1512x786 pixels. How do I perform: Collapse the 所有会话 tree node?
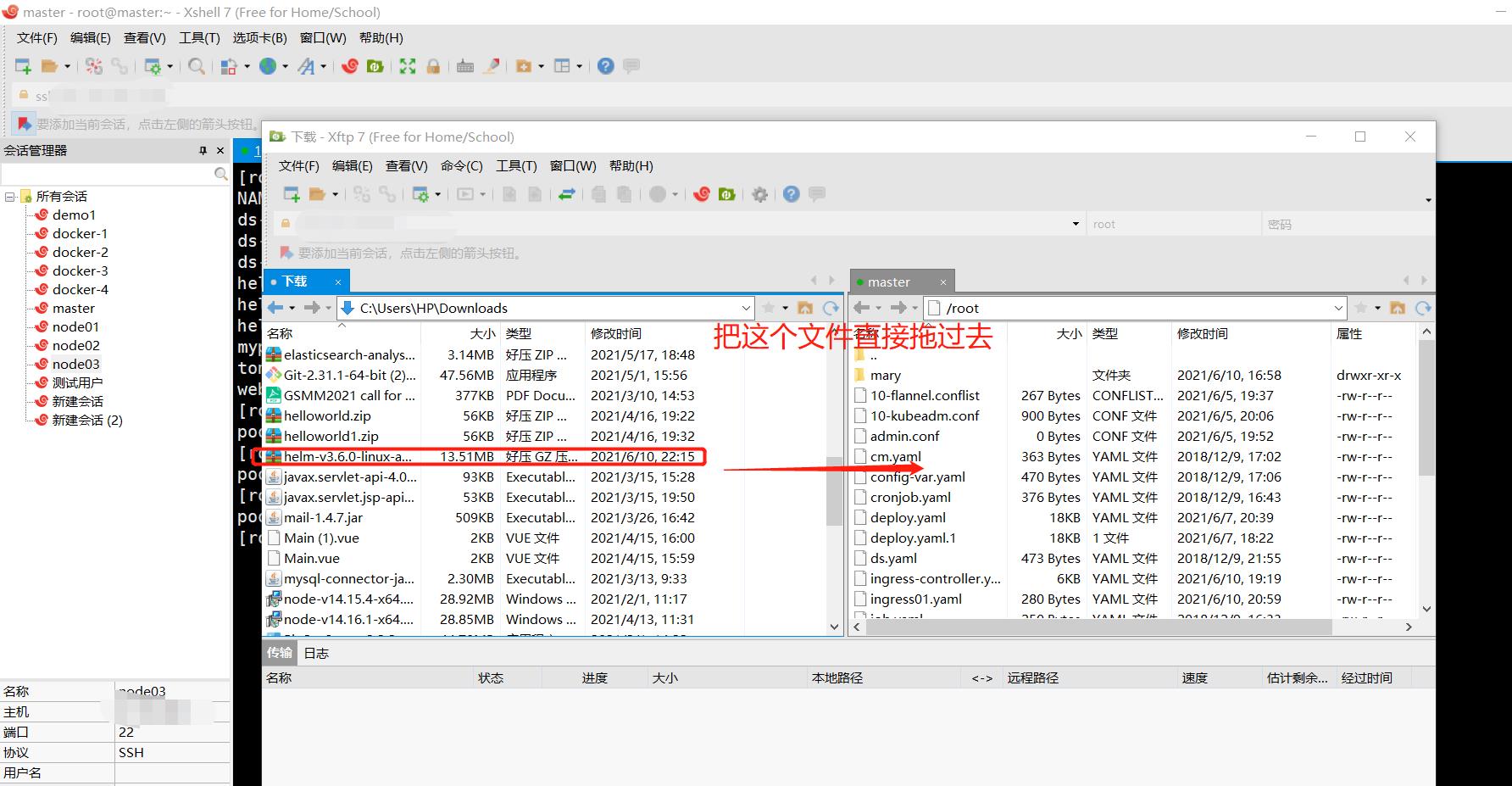(x=9, y=197)
